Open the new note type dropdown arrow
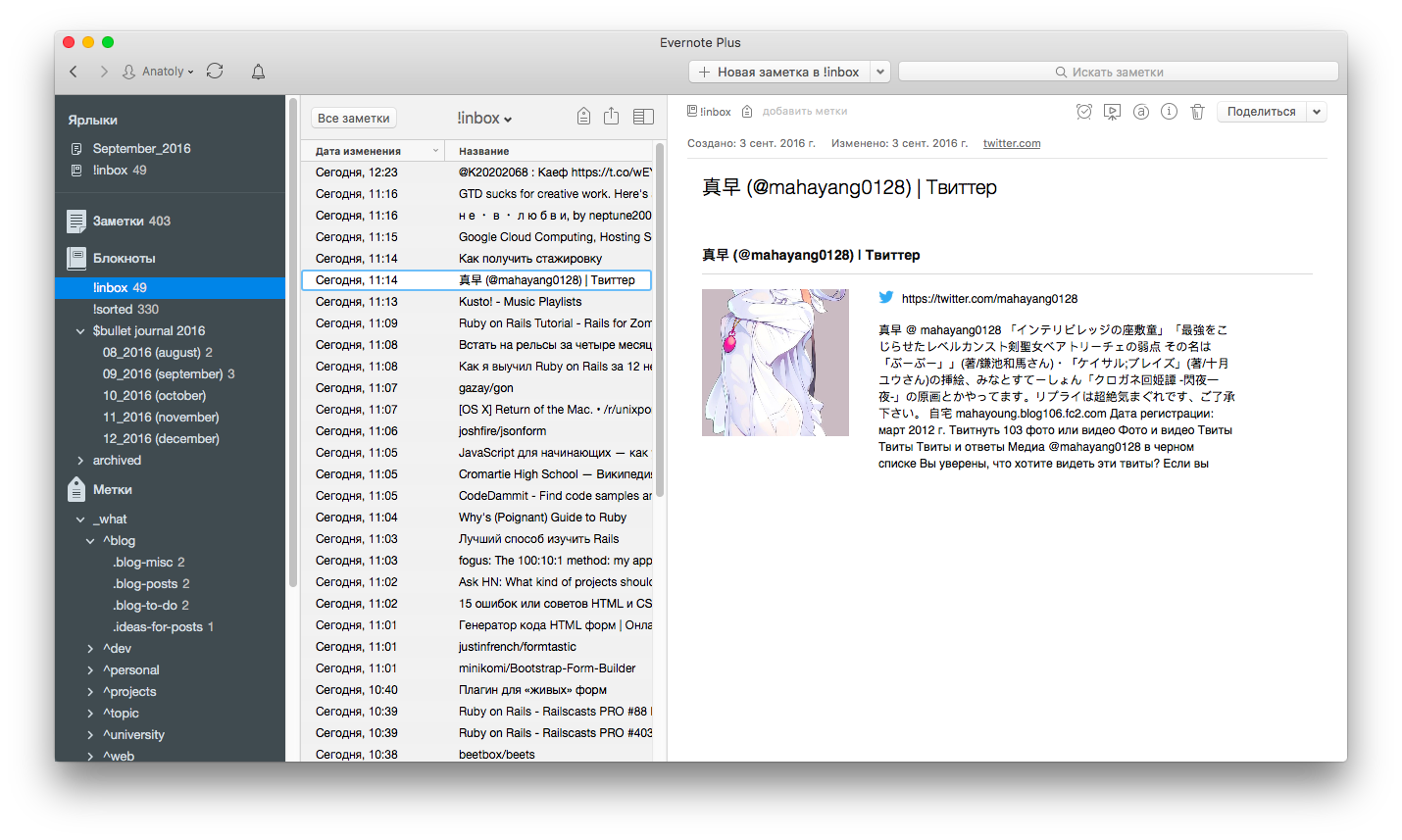The width and height of the screenshot is (1402, 840). click(x=880, y=72)
